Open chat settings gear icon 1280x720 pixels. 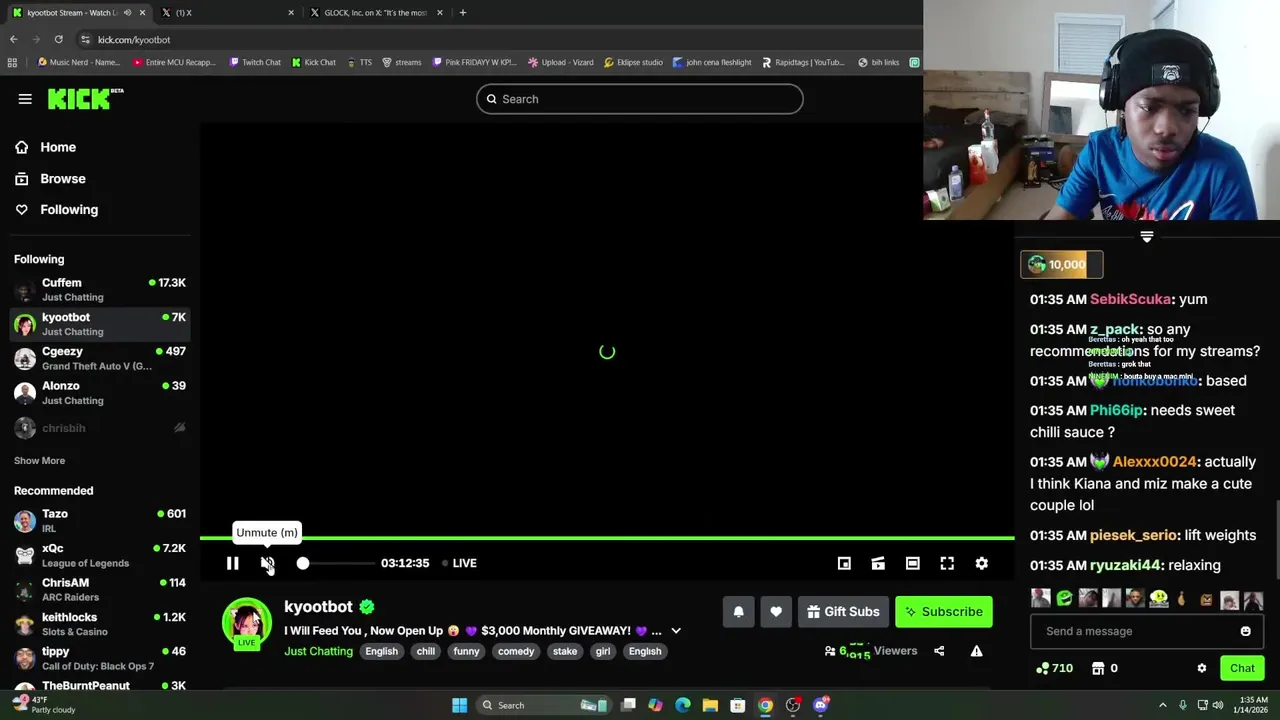click(1202, 668)
